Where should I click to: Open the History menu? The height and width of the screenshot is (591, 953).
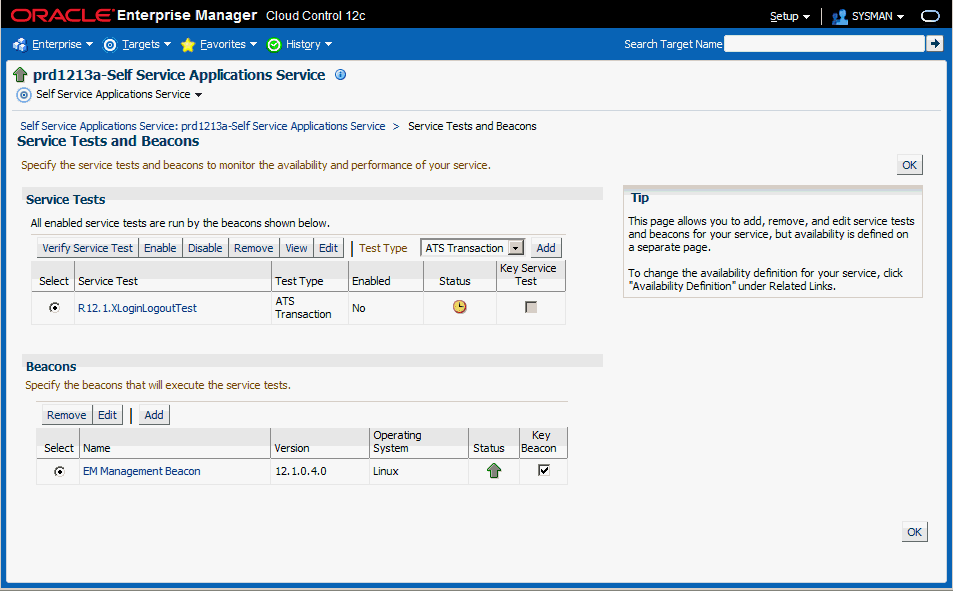[308, 44]
